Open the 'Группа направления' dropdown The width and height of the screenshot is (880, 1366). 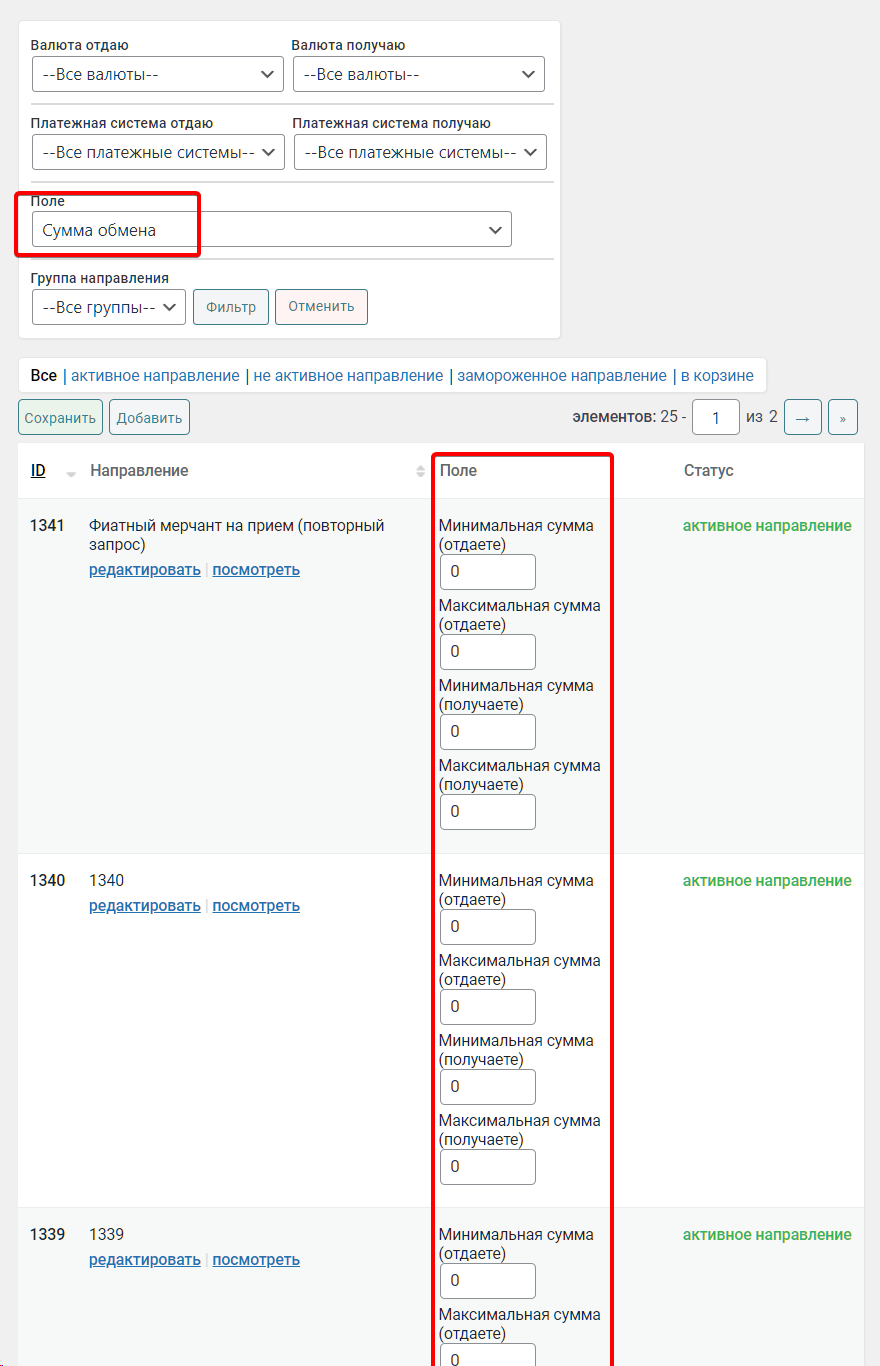click(x=108, y=307)
